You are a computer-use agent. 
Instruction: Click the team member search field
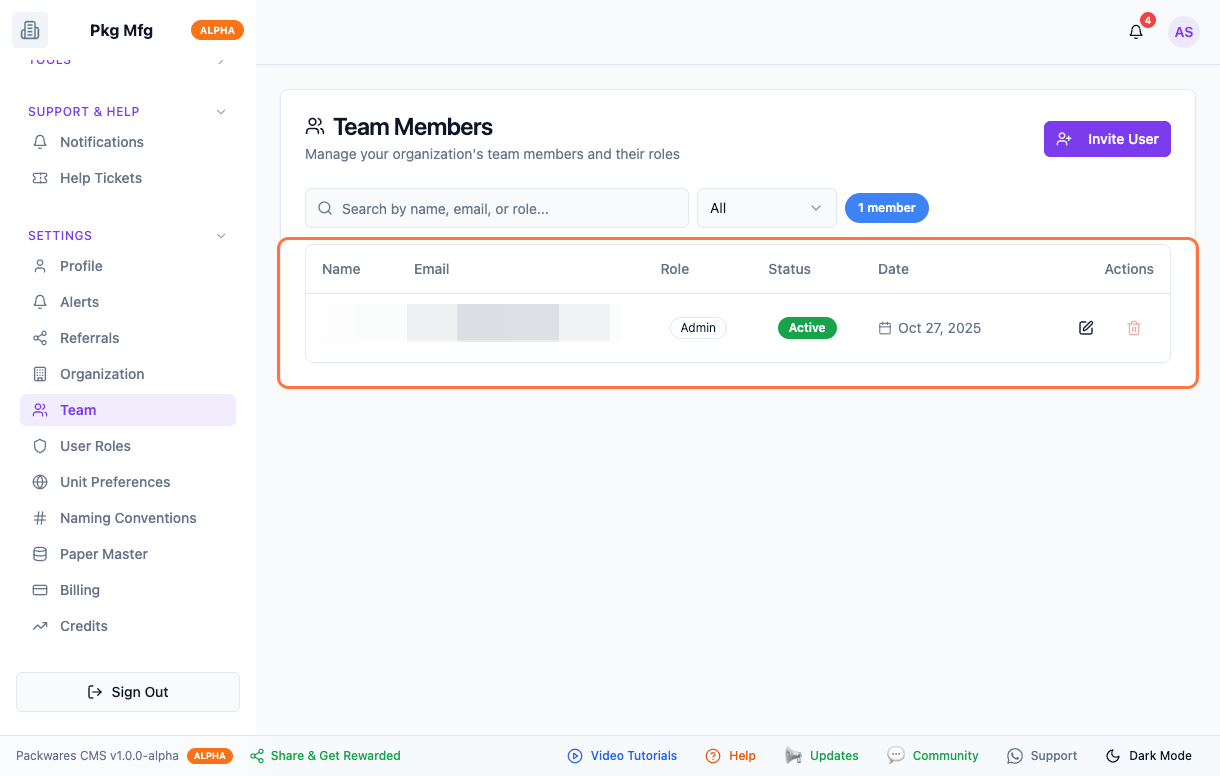(497, 208)
